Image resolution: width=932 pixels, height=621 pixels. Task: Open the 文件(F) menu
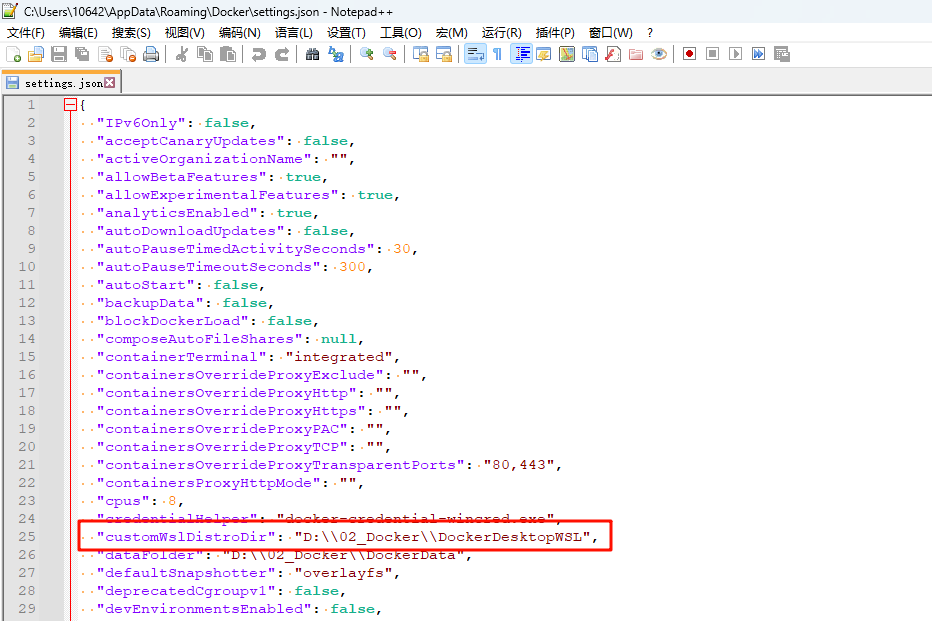tap(26, 33)
